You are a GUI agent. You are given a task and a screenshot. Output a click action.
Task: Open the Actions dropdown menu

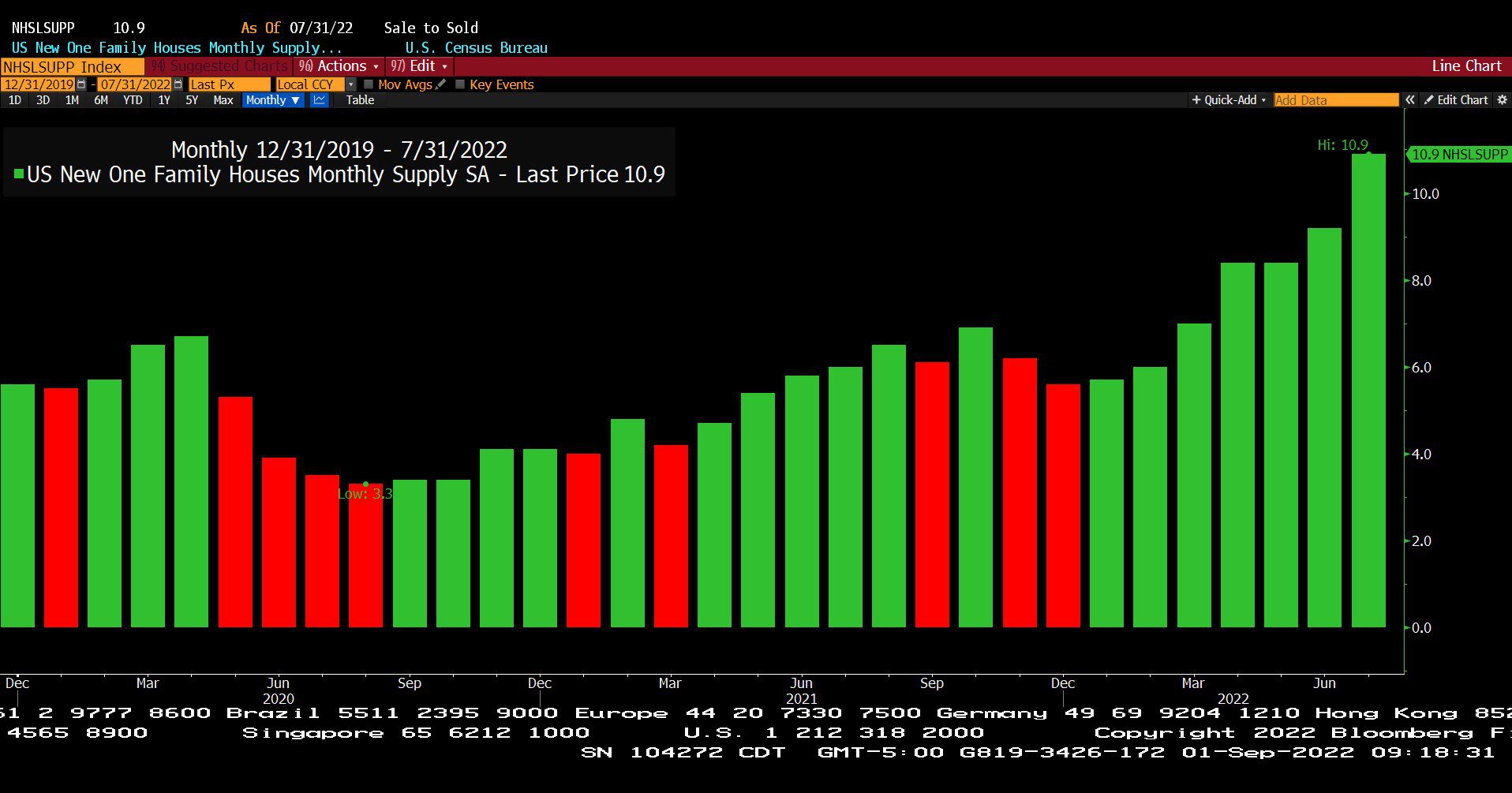339,66
